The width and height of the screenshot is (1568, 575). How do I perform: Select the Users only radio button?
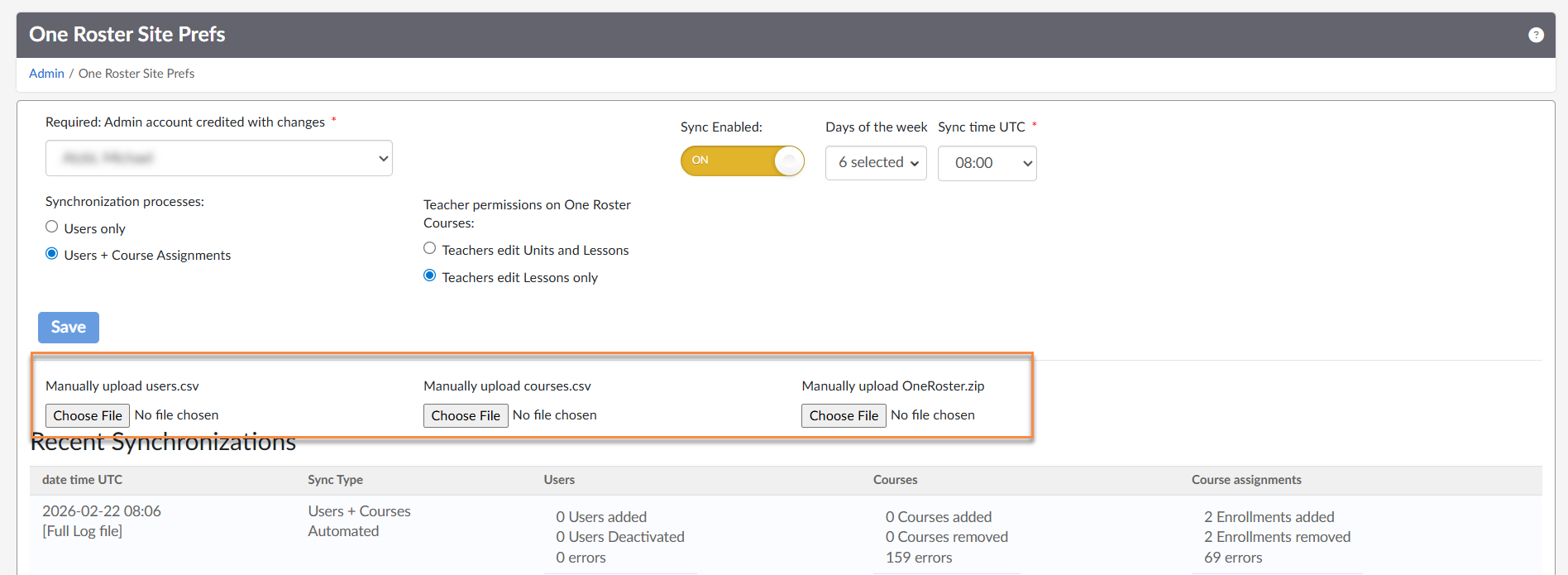pos(52,228)
